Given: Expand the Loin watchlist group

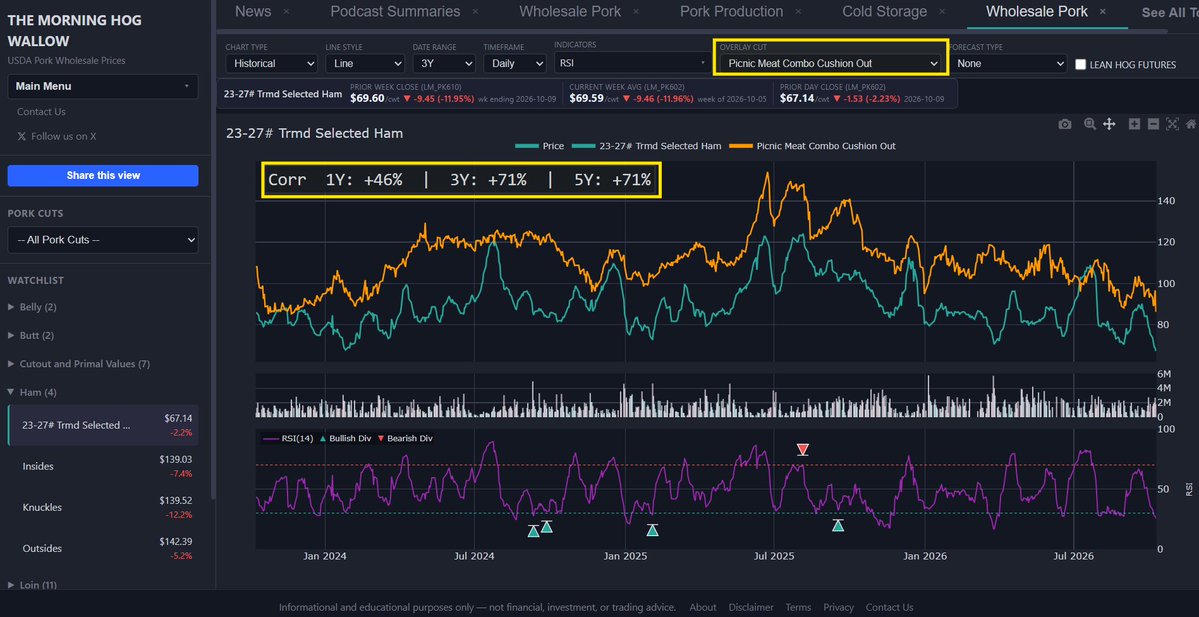Looking at the screenshot, I should click(x=32, y=585).
